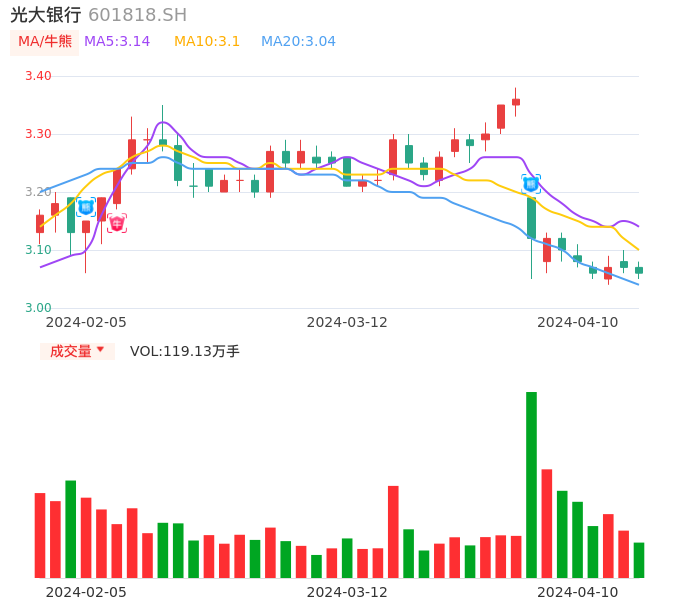
Task: Toggle the yellow MA10 legend entry
Action: coord(207,42)
